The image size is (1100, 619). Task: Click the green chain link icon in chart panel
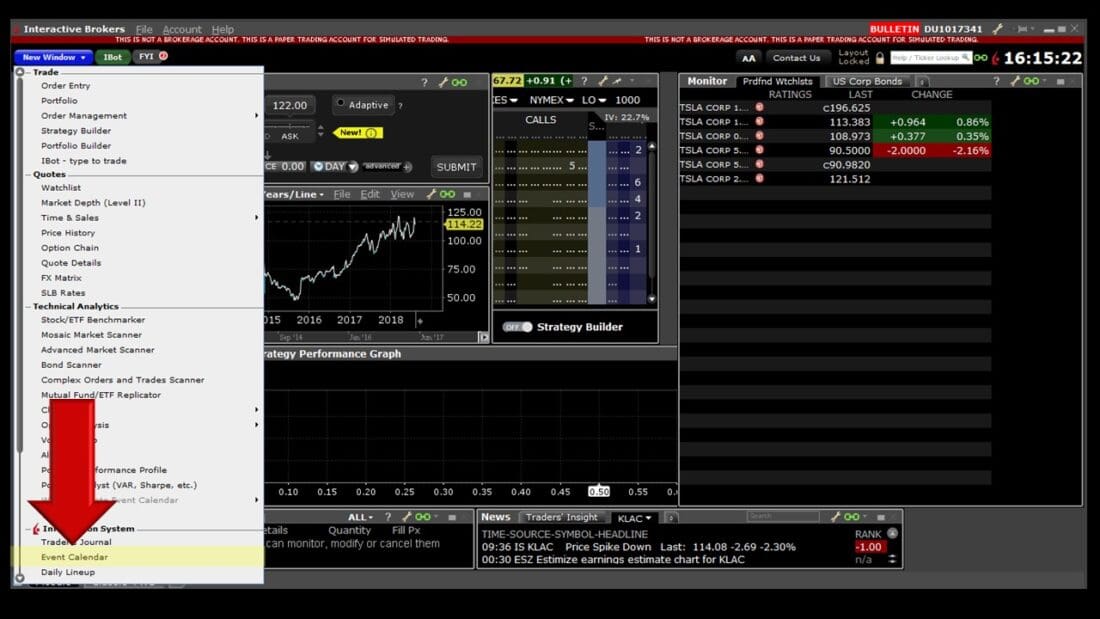point(447,194)
